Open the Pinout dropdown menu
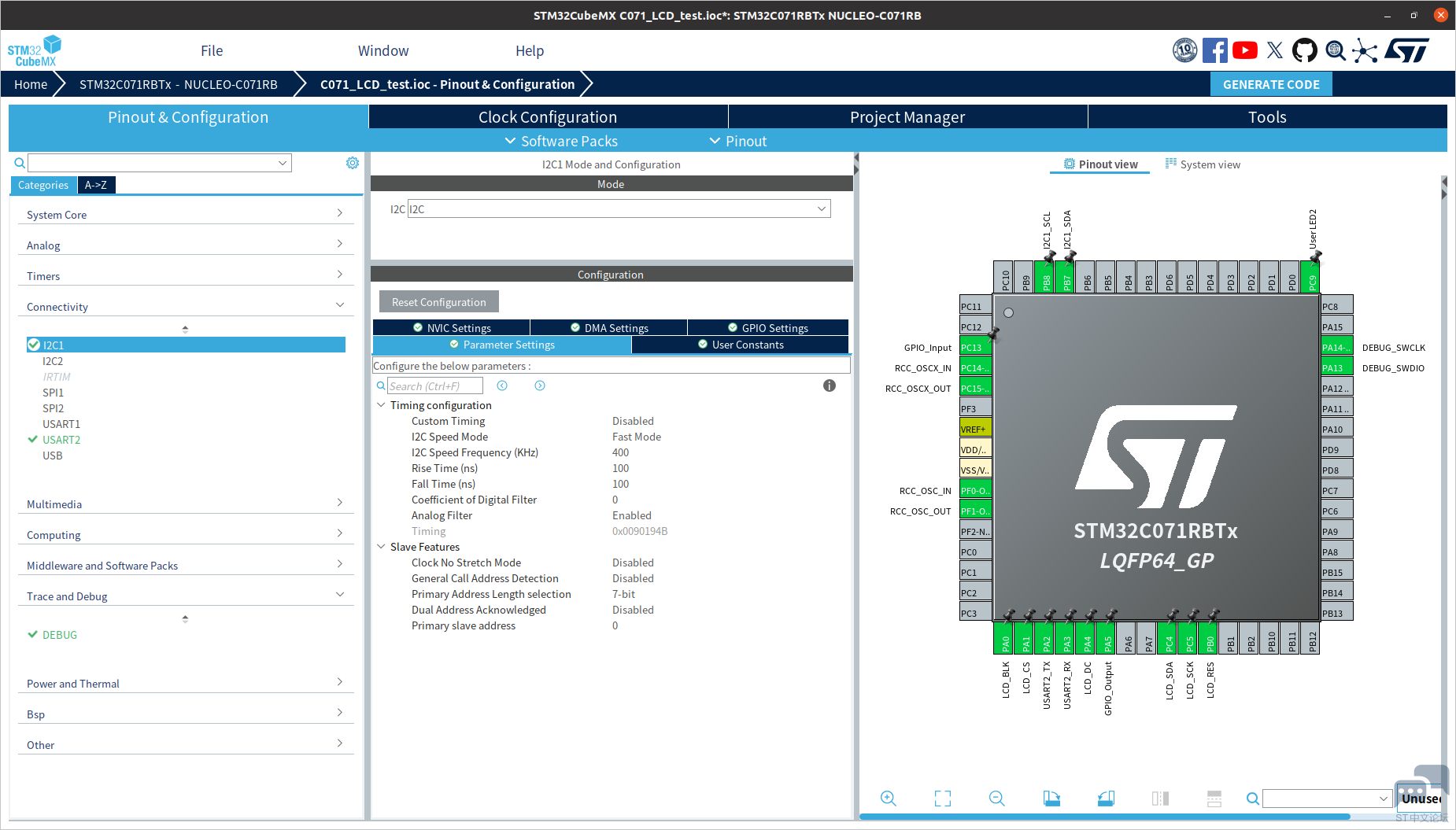 coord(738,141)
